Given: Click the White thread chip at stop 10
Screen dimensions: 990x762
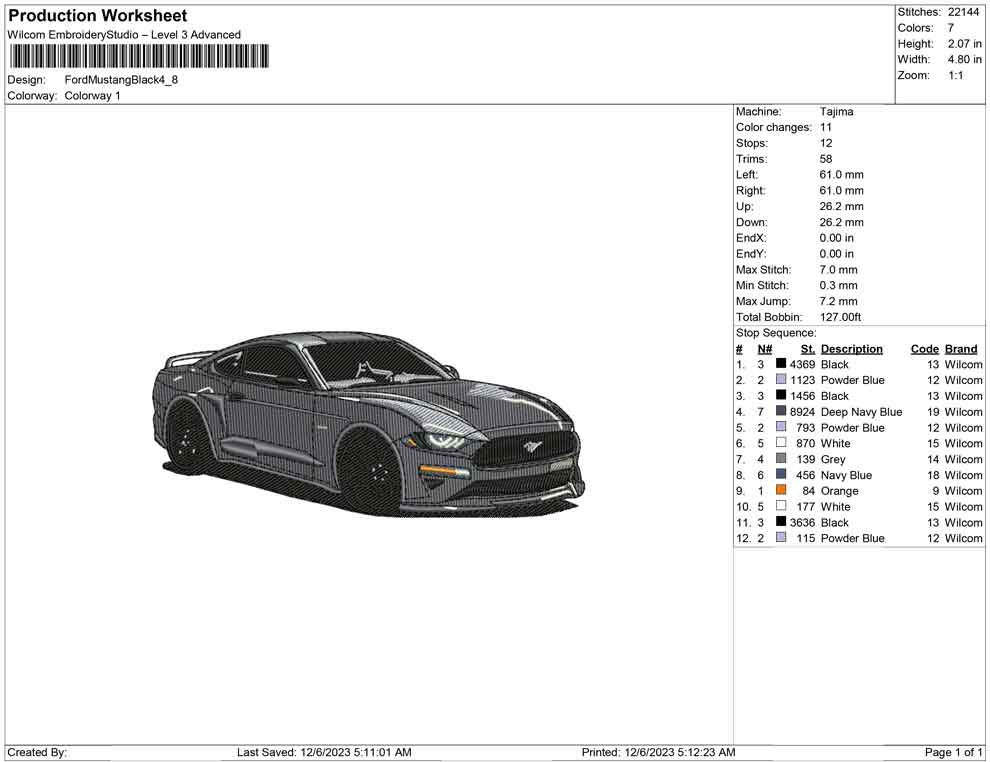Looking at the screenshot, I should 780,506.
